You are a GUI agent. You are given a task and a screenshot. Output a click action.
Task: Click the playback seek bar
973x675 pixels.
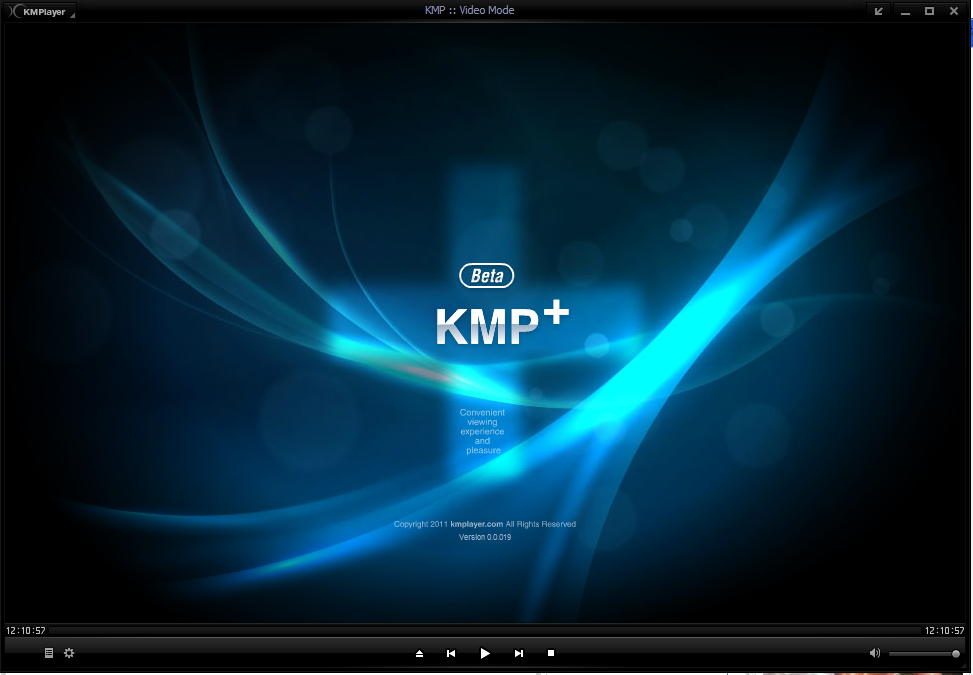point(485,630)
